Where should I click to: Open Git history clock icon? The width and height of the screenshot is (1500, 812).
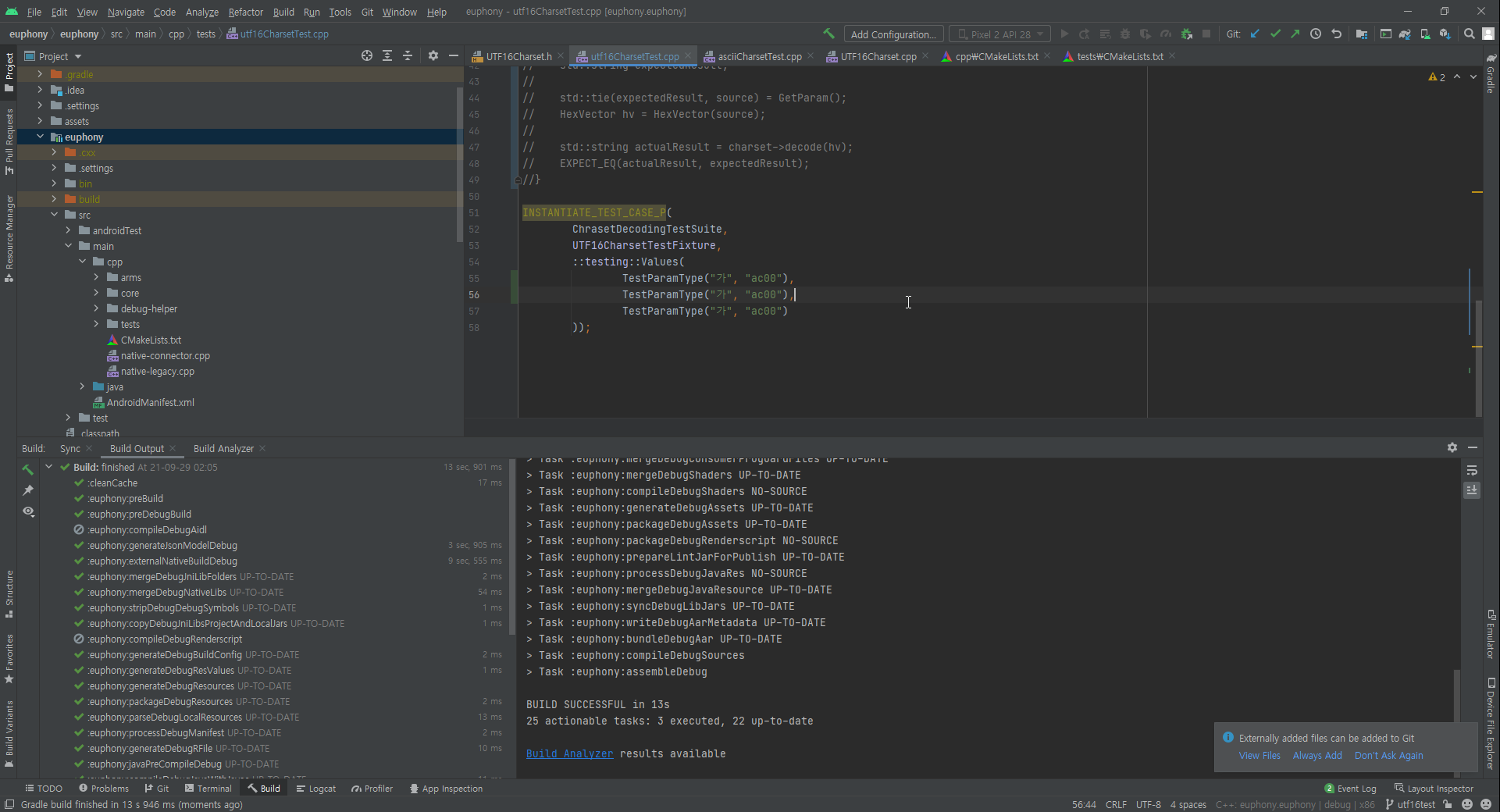point(1316,34)
